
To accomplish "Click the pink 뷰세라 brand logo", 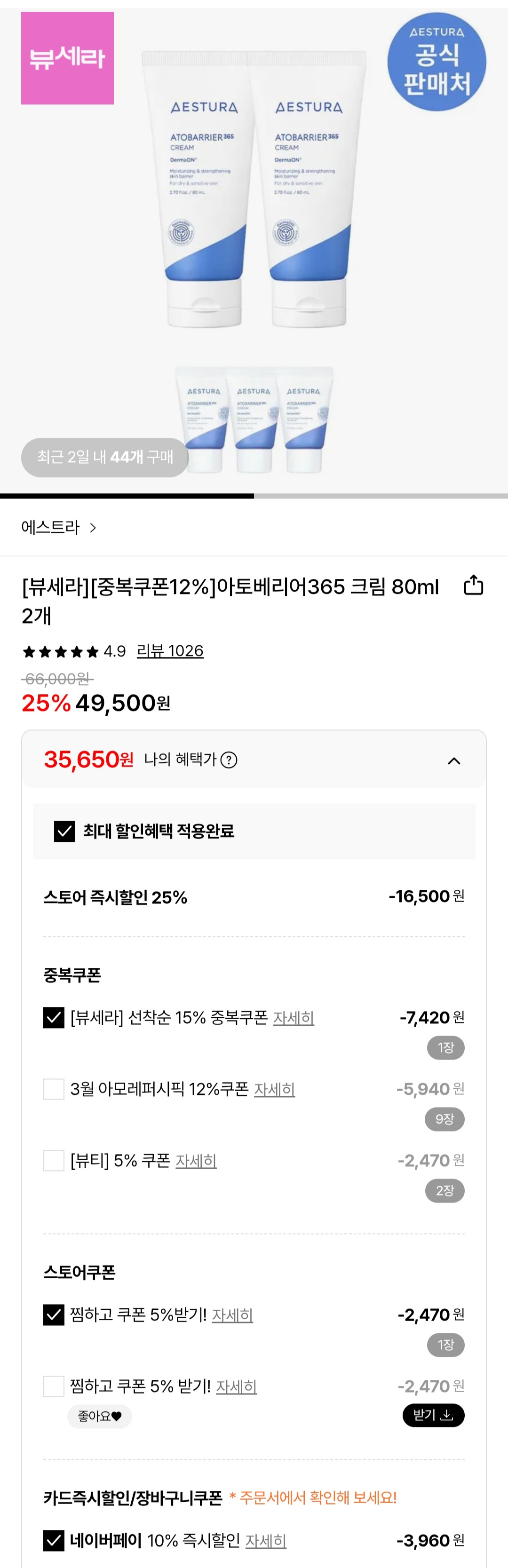I will (x=68, y=58).
